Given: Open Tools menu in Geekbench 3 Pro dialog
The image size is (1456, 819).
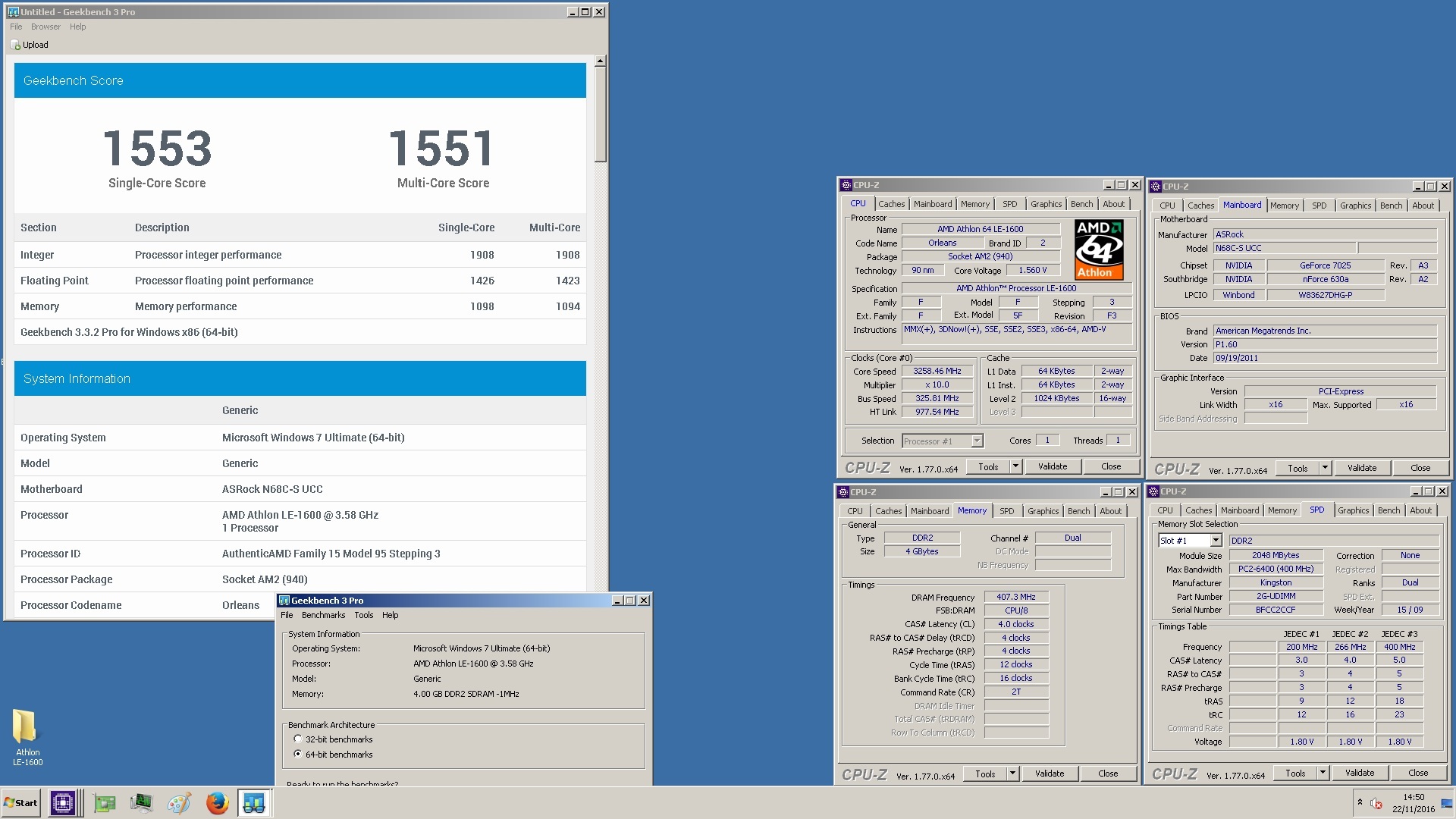Looking at the screenshot, I should point(364,616).
